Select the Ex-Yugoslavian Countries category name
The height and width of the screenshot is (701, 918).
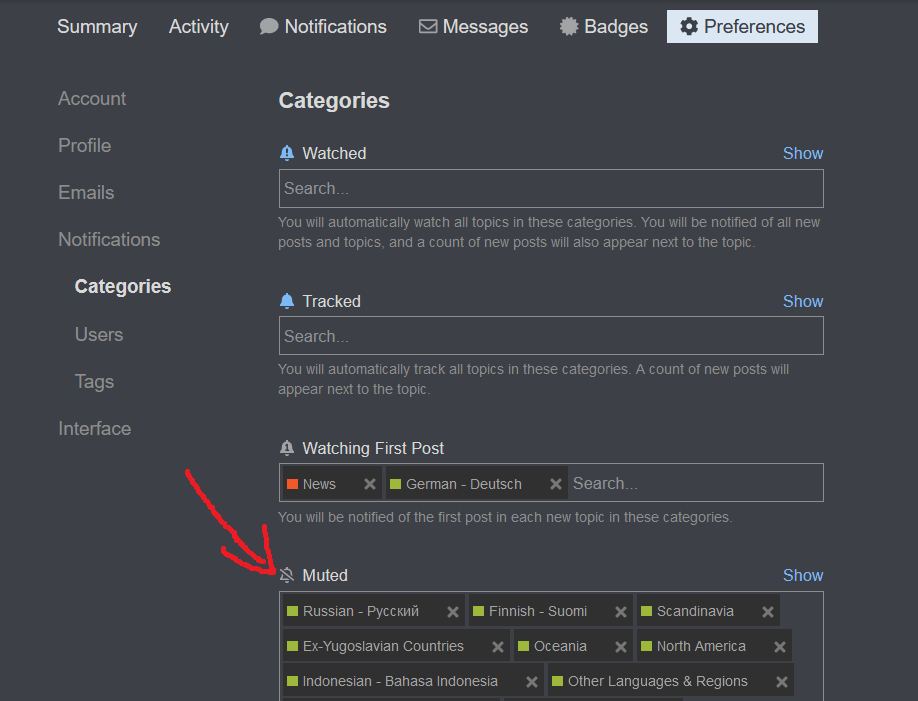click(x=383, y=646)
